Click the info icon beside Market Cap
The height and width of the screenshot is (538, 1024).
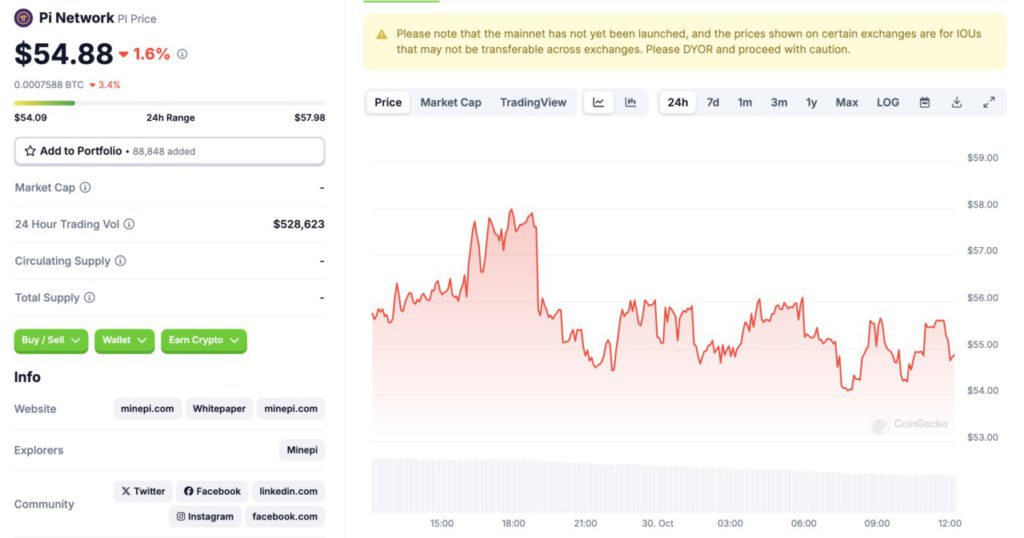85,188
